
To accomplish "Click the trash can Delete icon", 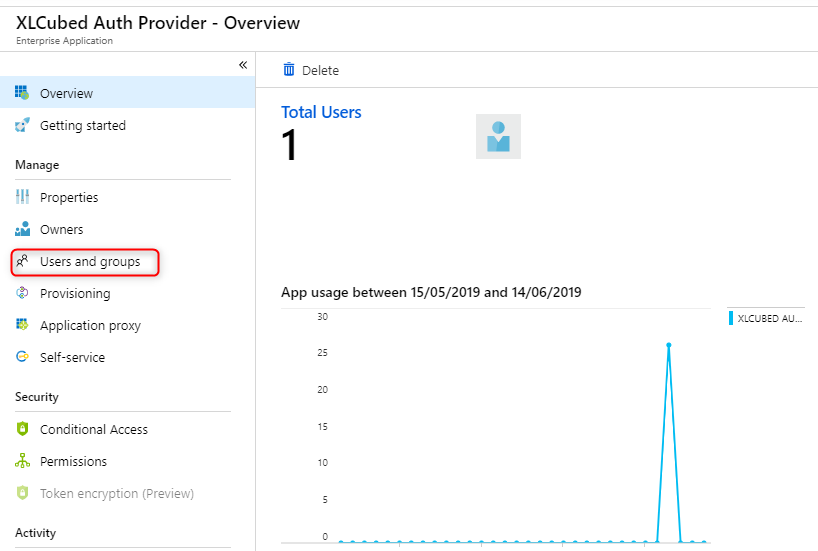I will point(289,70).
